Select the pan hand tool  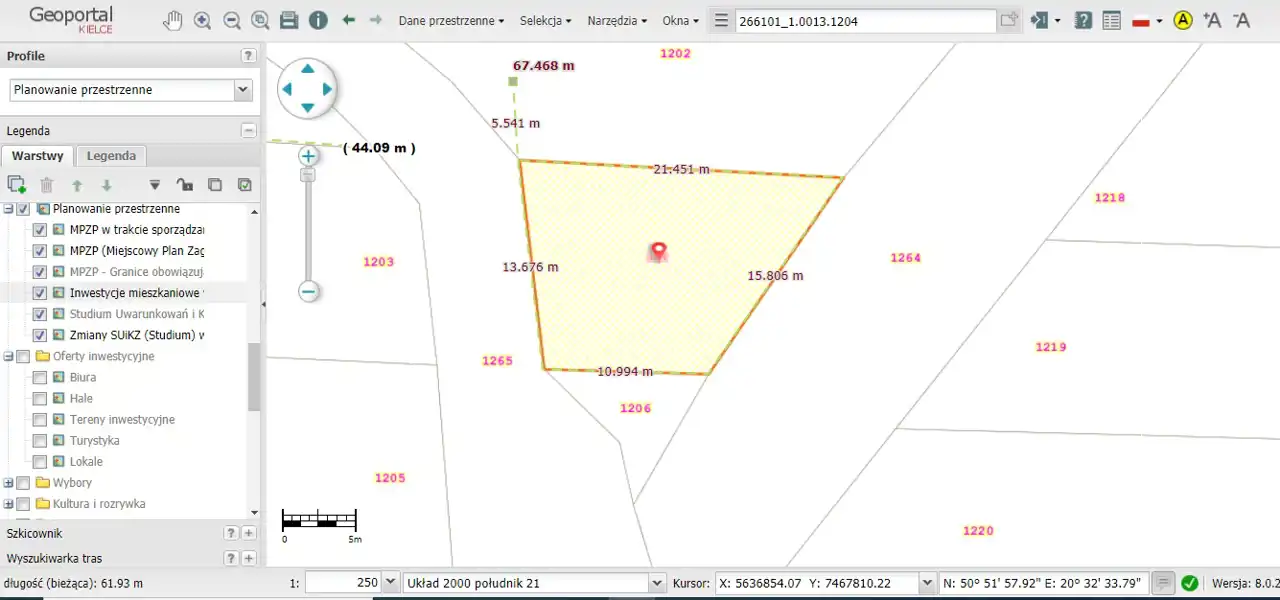[x=173, y=20]
